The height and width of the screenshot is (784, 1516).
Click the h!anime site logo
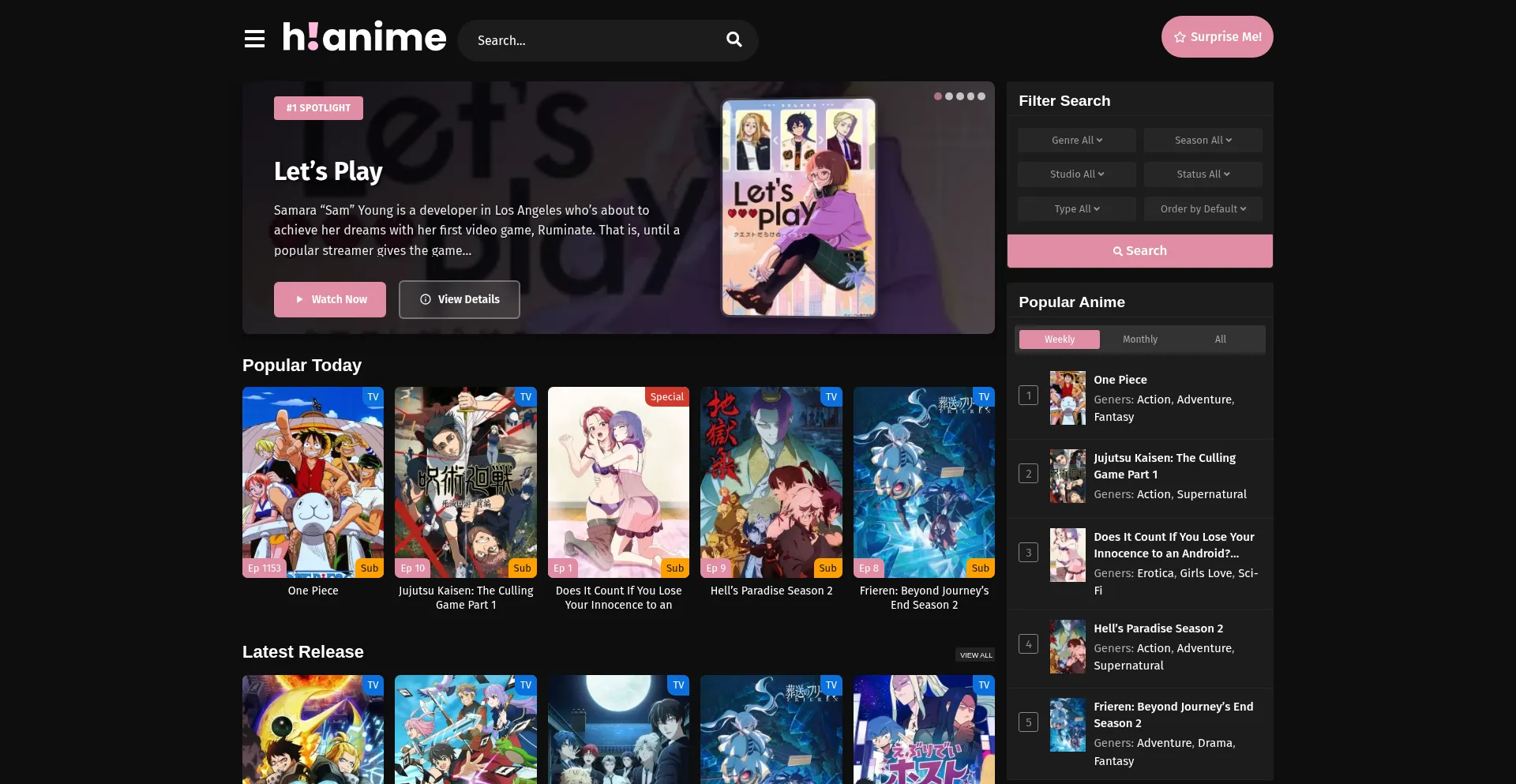[364, 36]
